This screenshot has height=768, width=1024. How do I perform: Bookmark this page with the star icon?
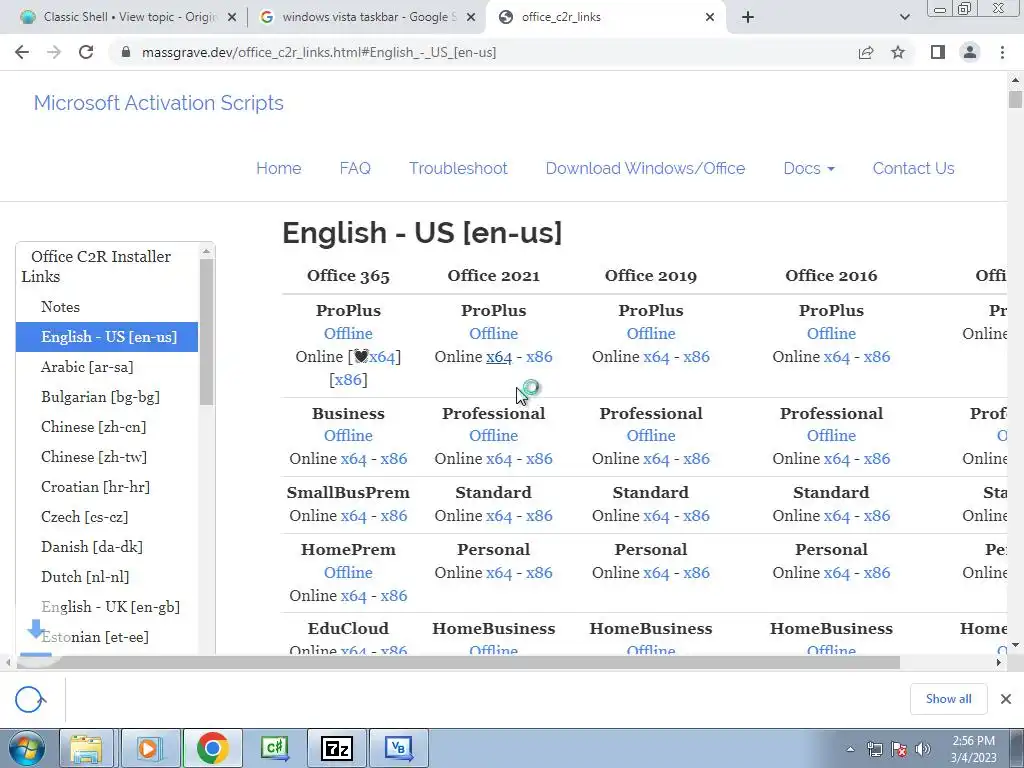898,52
